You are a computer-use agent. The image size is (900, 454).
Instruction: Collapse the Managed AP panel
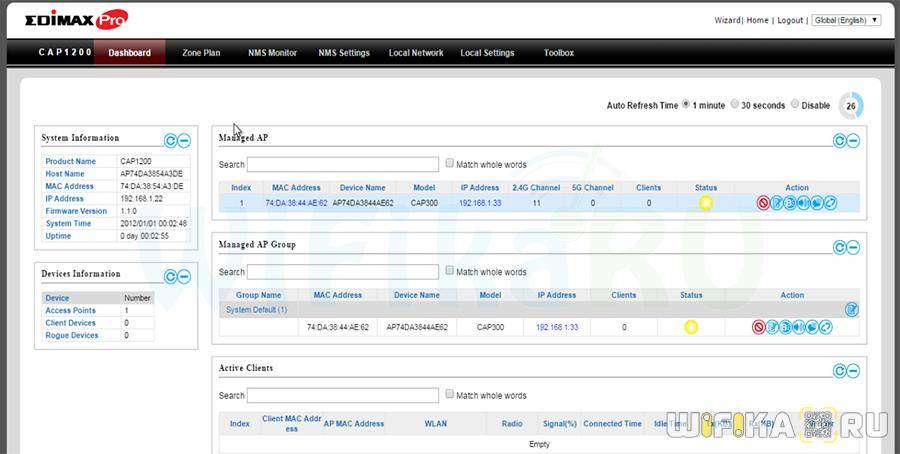click(x=853, y=141)
